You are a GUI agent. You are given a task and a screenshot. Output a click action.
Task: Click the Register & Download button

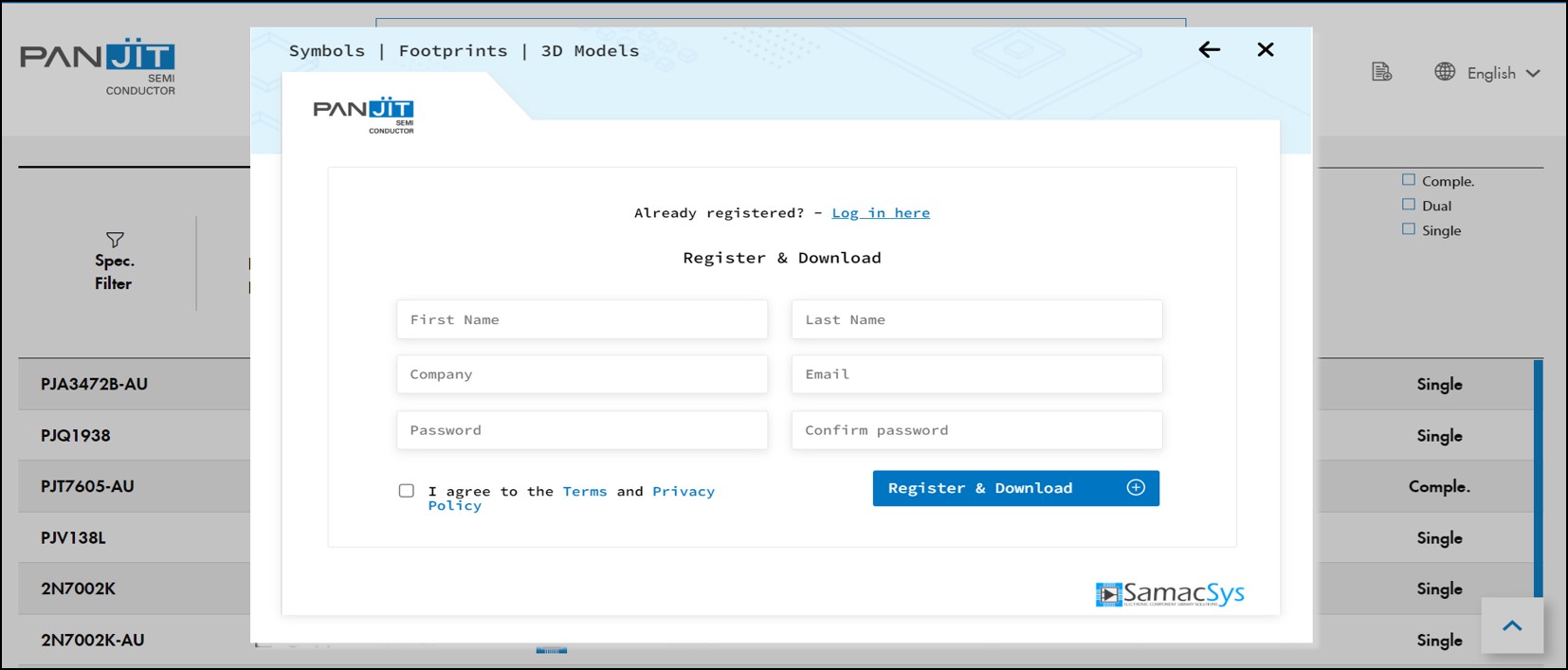tap(1015, 488)
